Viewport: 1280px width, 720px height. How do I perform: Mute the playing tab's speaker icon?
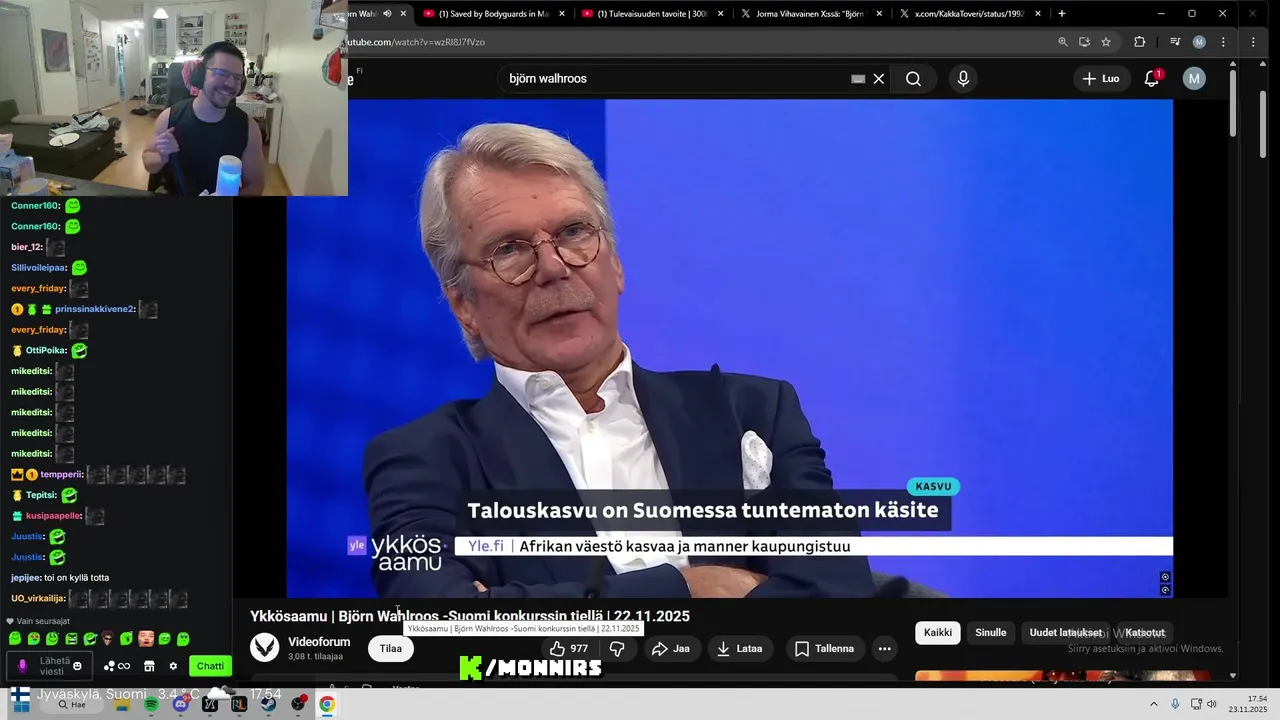click(x=387, y=14)
